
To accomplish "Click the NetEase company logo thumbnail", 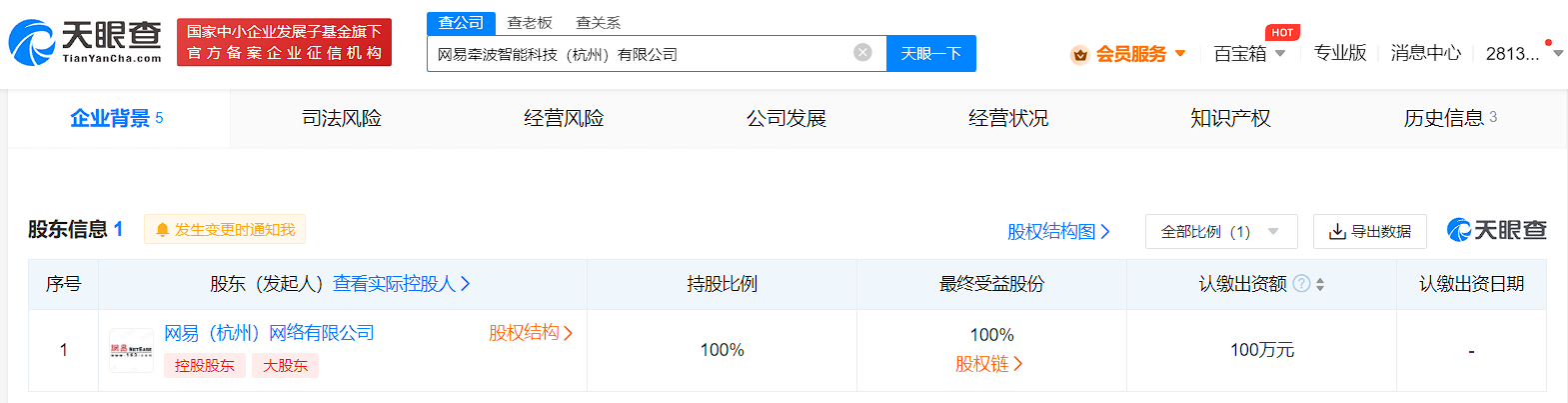I will pyautogui.click(x=131, y=351).
